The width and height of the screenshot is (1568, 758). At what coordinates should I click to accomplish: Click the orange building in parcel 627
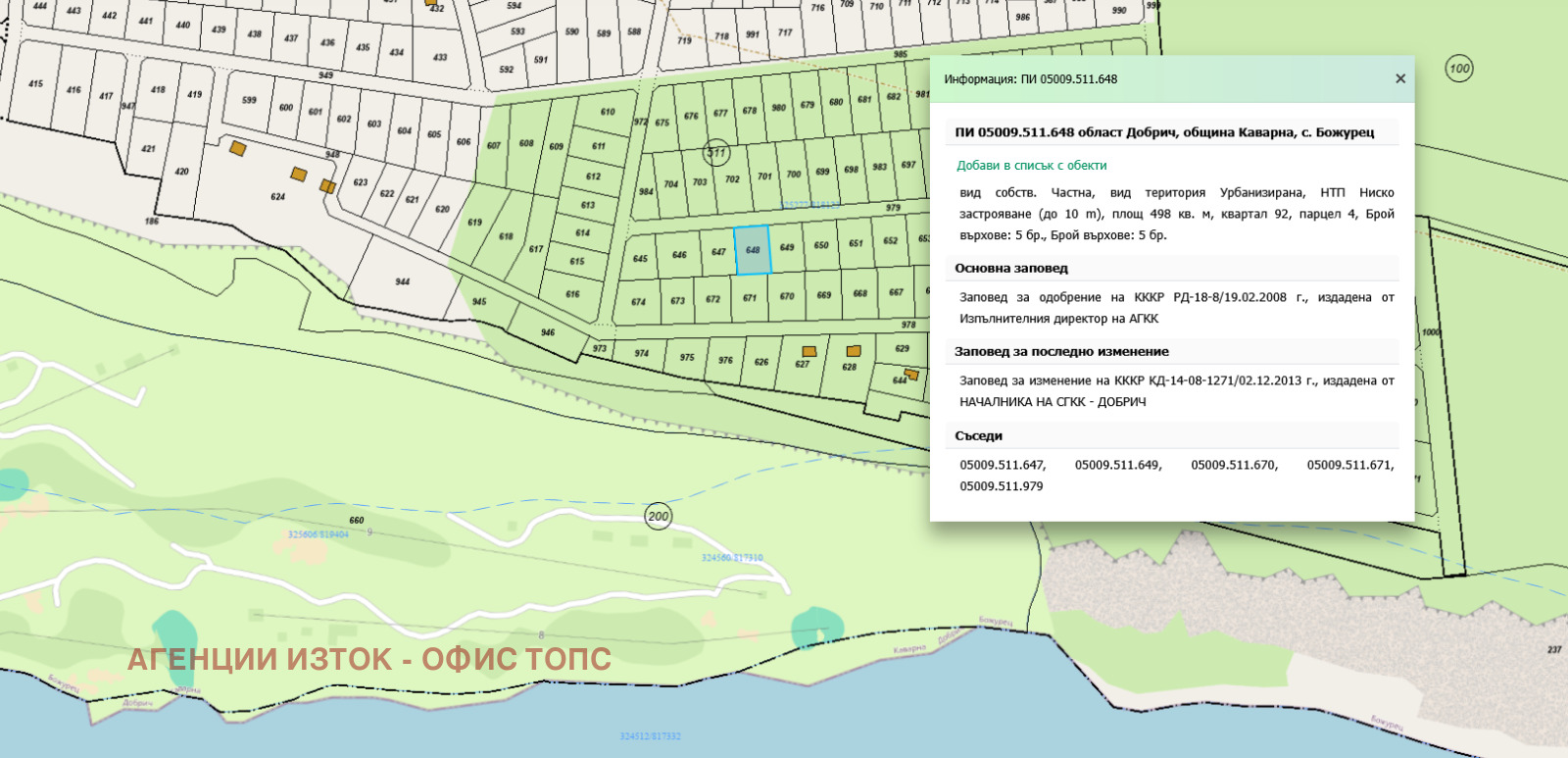(x=808, y=351)
